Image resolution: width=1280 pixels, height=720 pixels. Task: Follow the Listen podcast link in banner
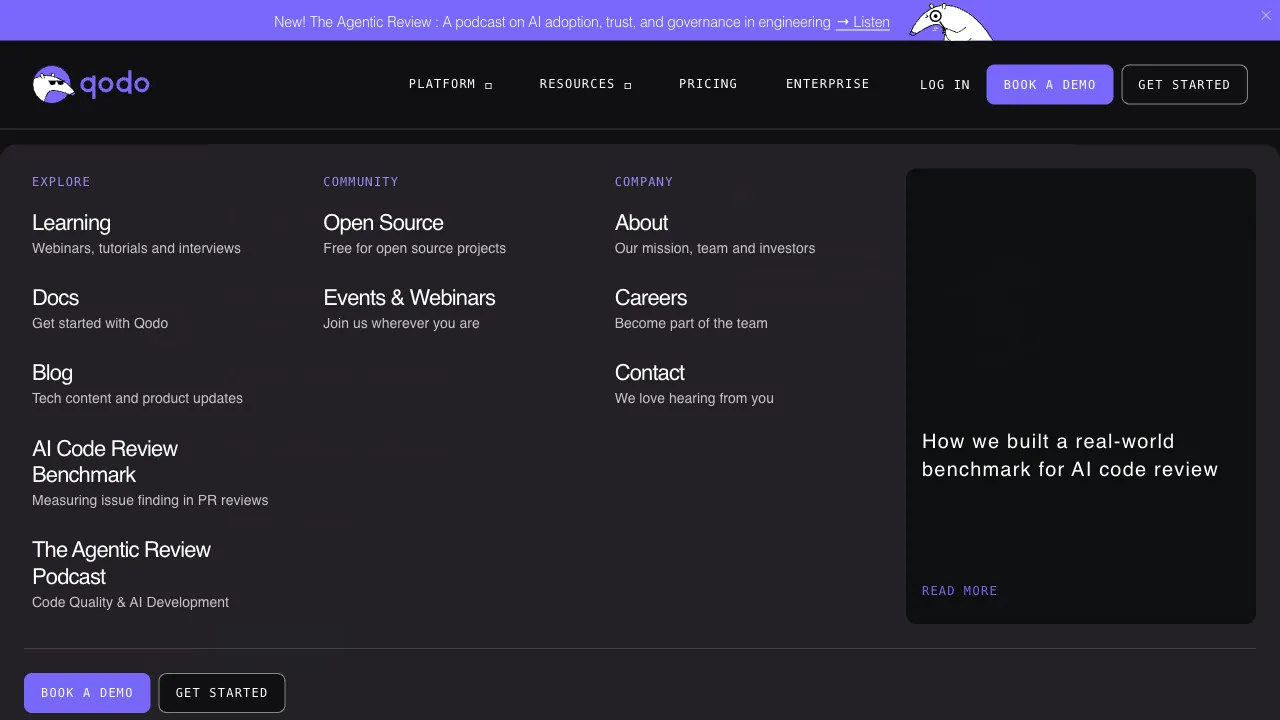tap(863, 22)
